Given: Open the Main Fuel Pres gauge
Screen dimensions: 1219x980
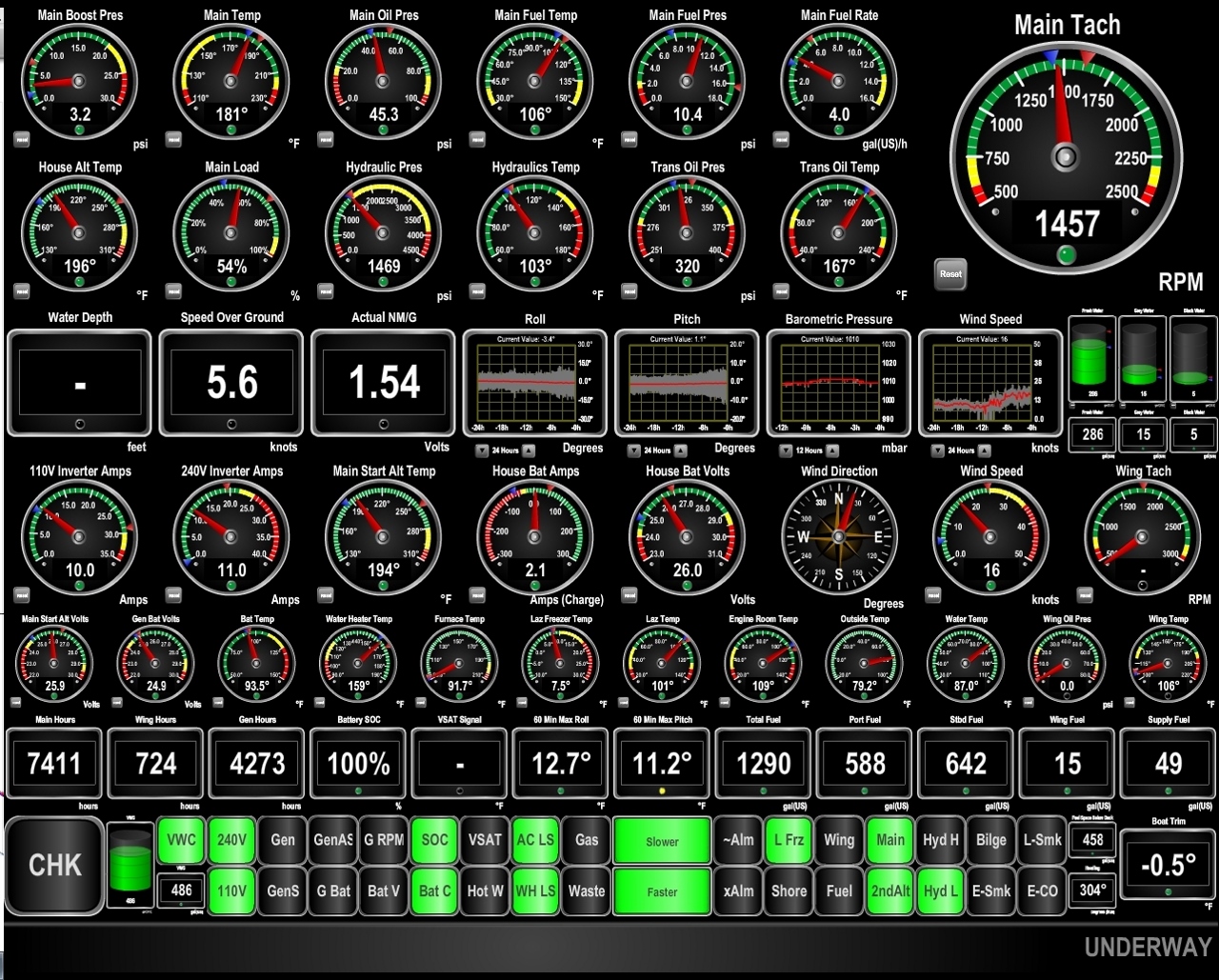Looking at the screenshot, I should pos(687,82).
